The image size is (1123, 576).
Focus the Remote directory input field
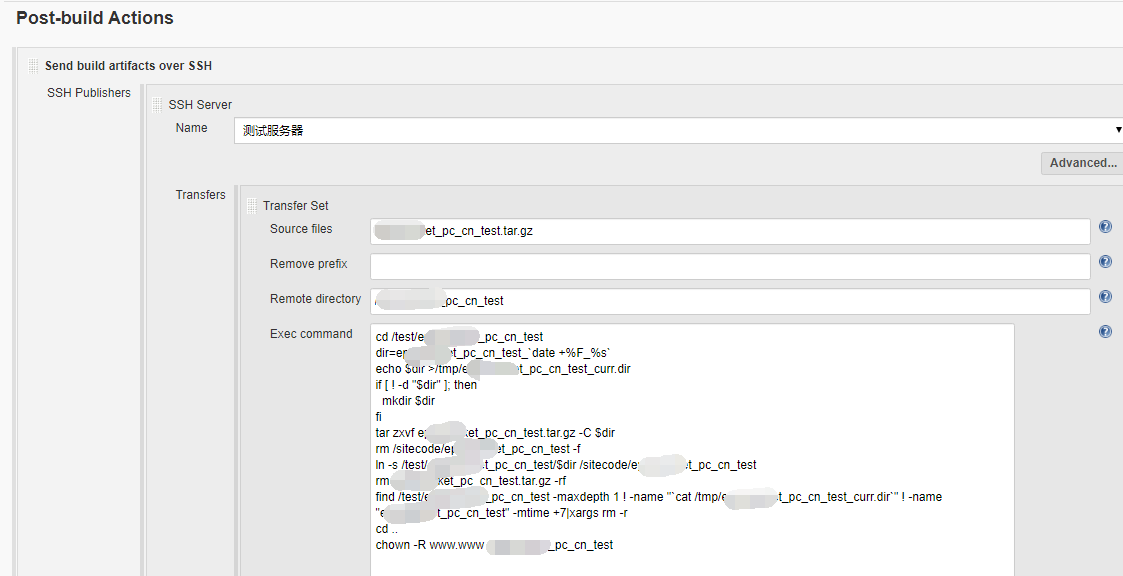(730, 301)
